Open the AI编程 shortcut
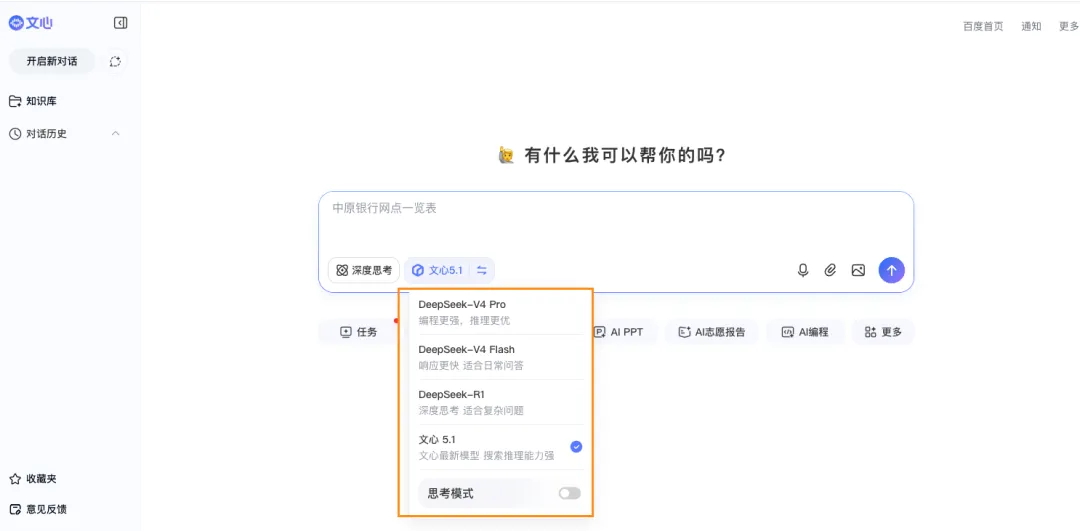This screenshot has height=531, width=1080. (805, 332)
